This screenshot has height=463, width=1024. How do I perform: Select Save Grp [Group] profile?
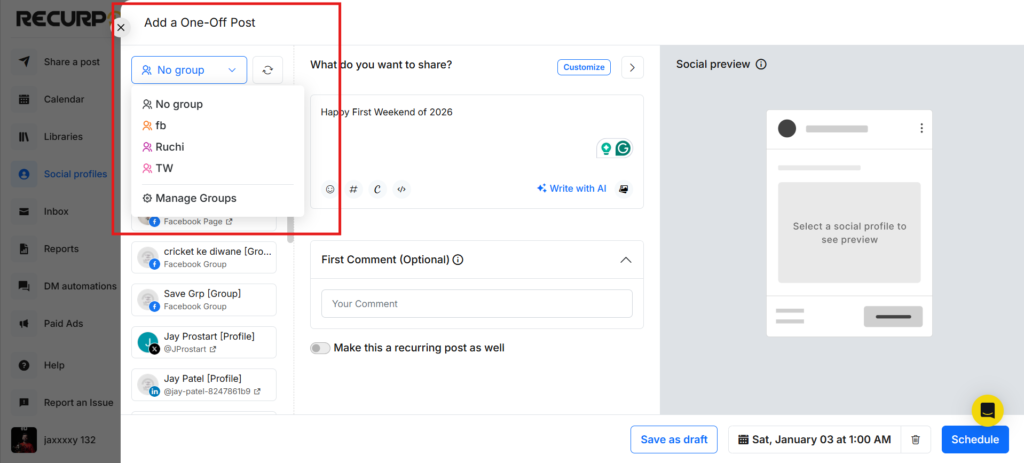pyautogui.click(x=204, y=300)
